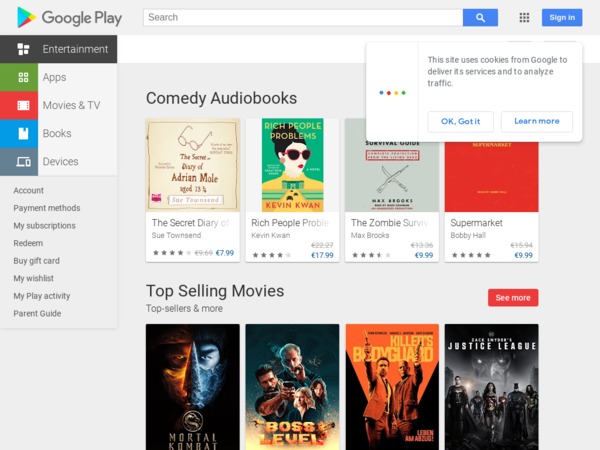Click author name Sue Townsend
Viewport: 600px width, 450px height.
coord(176,235)
